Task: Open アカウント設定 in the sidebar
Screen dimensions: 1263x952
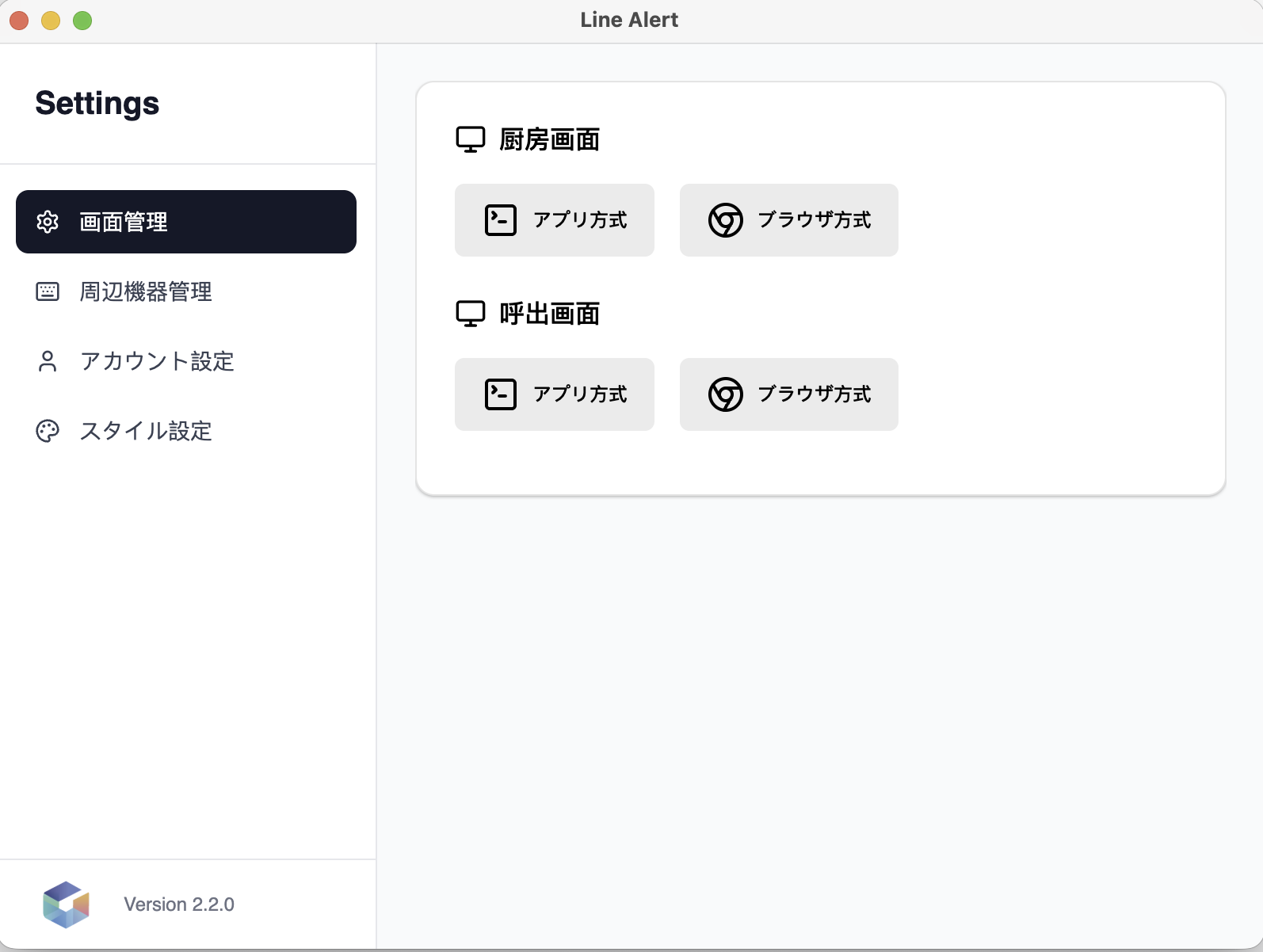Action: tap(186, 361)
